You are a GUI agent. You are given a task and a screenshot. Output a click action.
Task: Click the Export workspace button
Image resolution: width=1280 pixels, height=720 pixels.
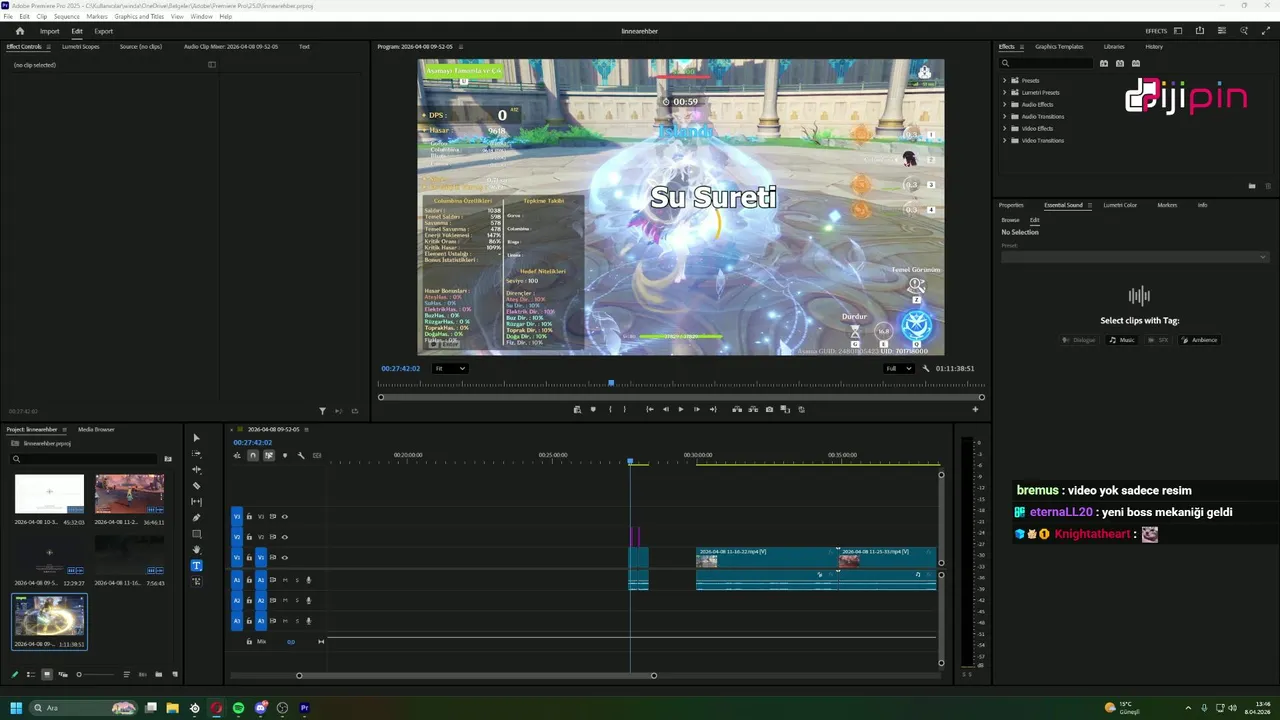pyautogui.click(x=103, y=31)
